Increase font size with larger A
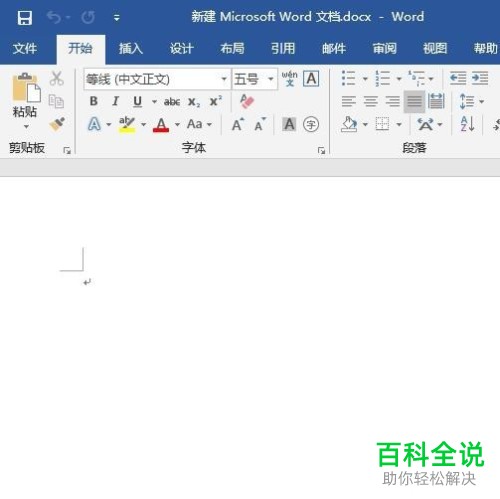 (x=238, y=125)
